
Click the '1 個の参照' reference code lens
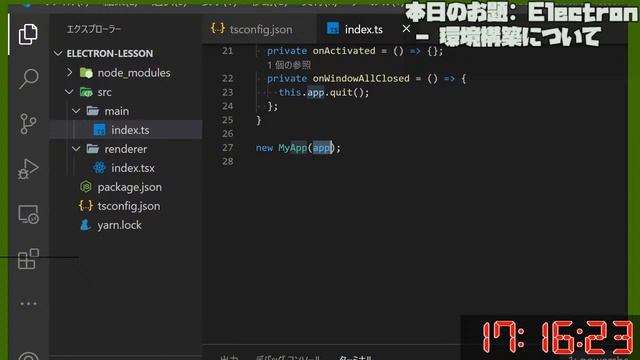click(289, 65)
